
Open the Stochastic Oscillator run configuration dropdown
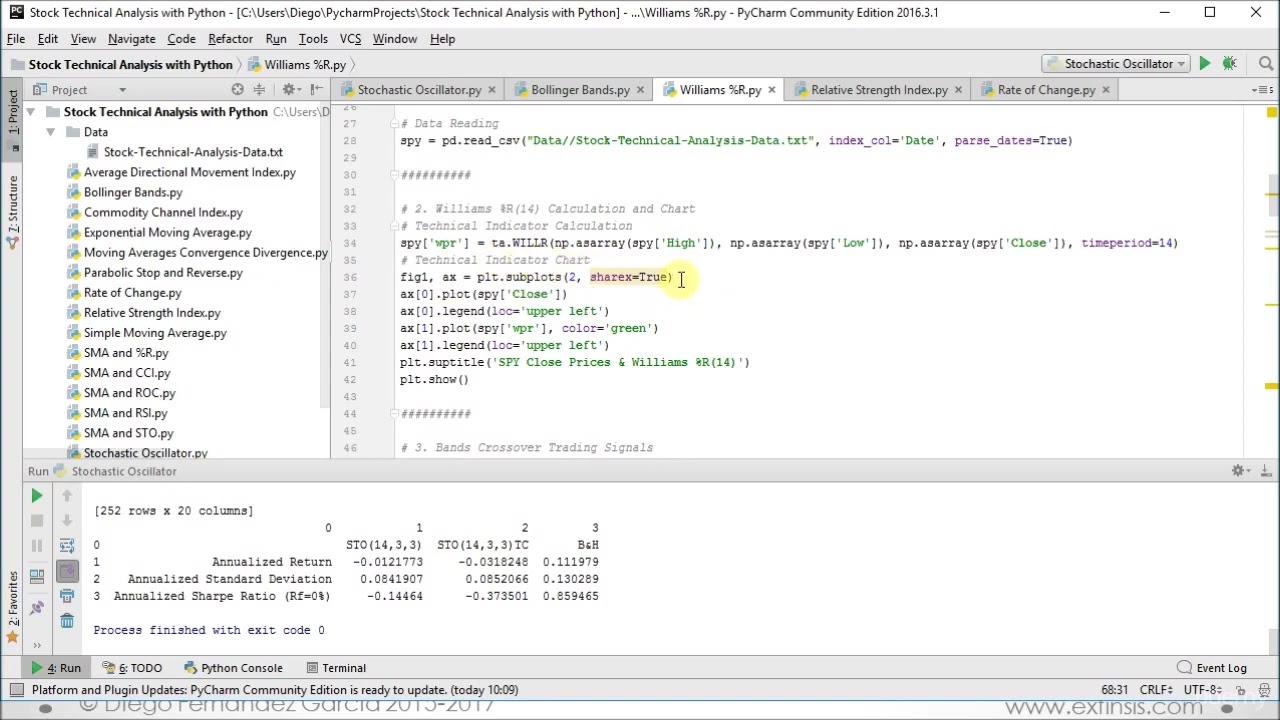pyautogui.click(x=1116, y=63)
